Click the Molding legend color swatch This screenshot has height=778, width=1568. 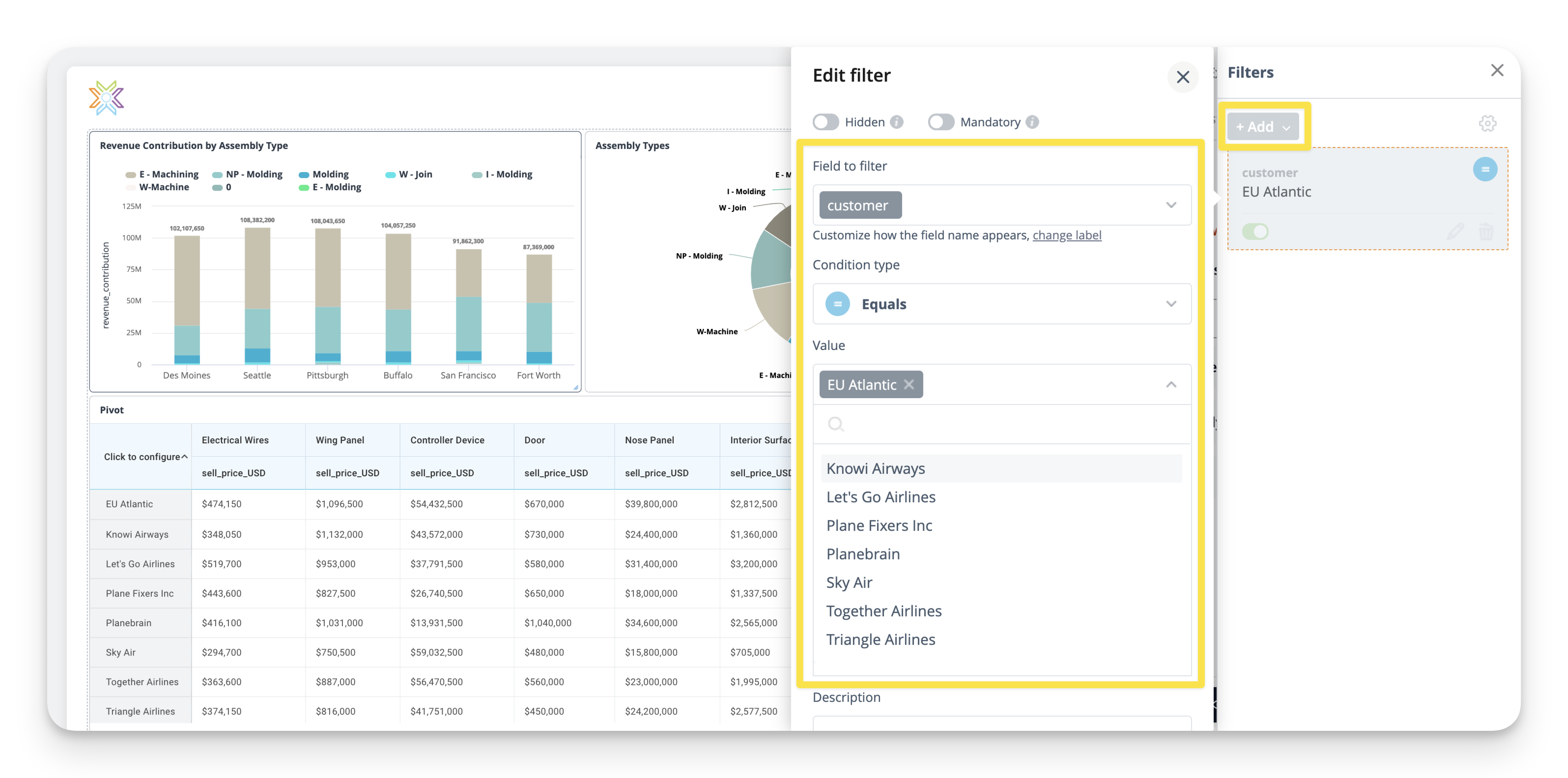coord(304,174)
